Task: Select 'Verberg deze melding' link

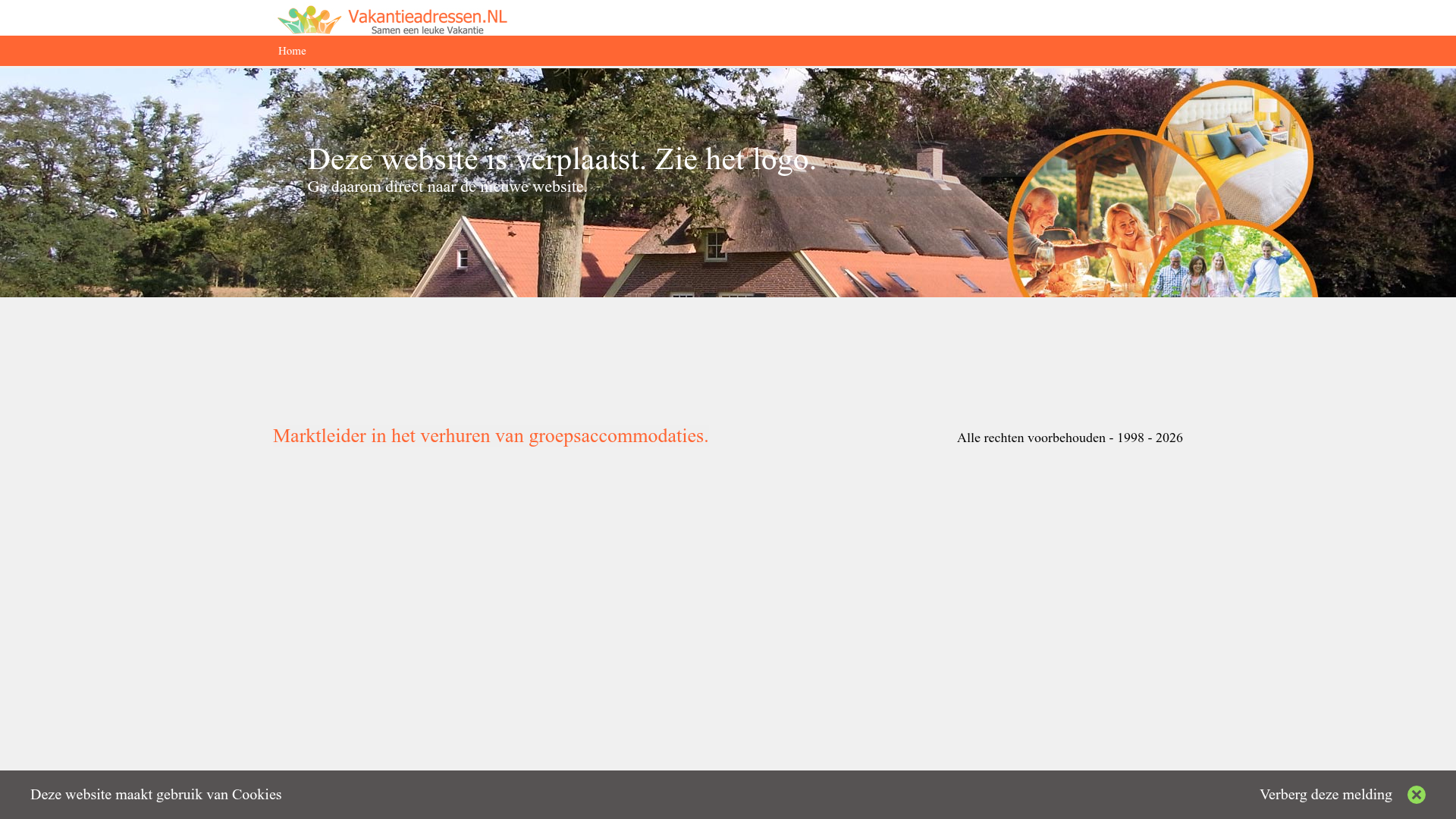Action: pyautogui.click(x=1326, y=795)
